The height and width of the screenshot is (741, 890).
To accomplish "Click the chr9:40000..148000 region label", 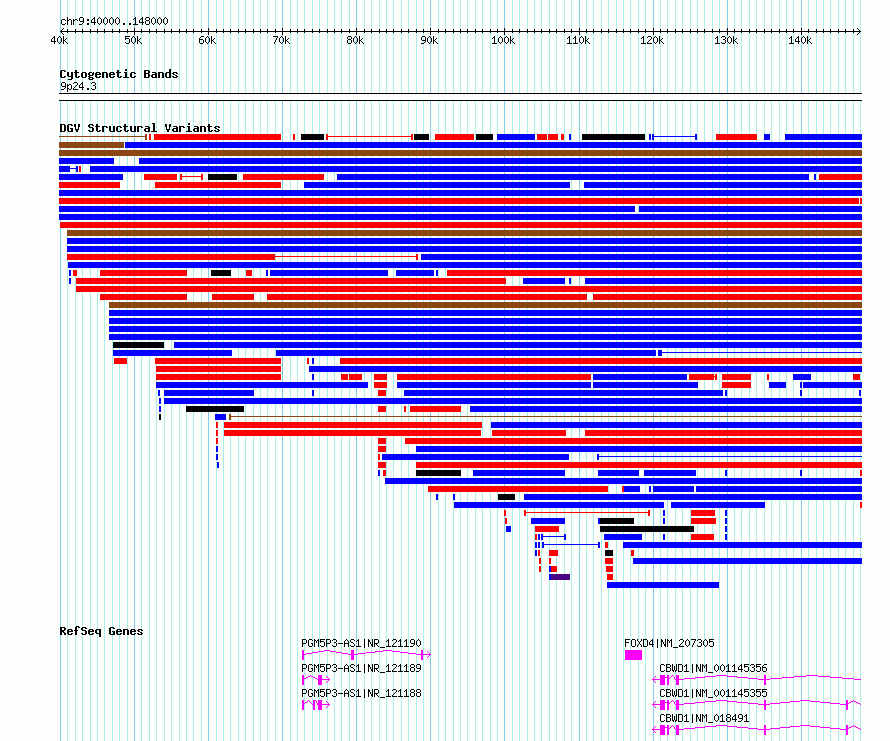I will pyautogui.click(x=114, y=21).
